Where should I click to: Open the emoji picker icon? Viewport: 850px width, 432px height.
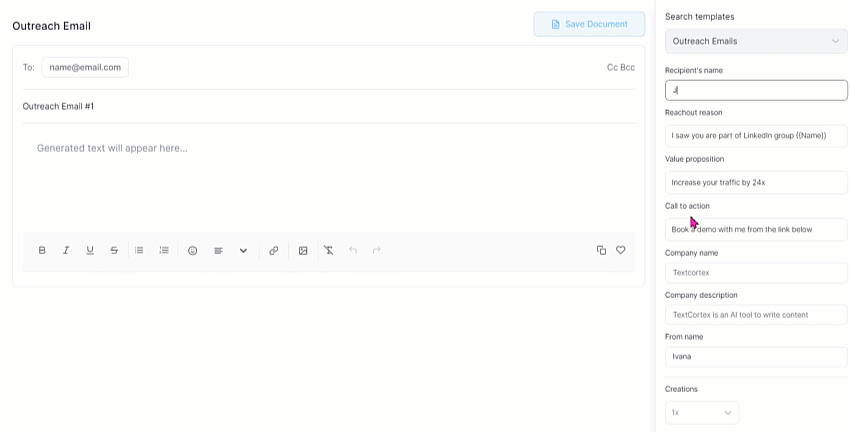point(192,250)
